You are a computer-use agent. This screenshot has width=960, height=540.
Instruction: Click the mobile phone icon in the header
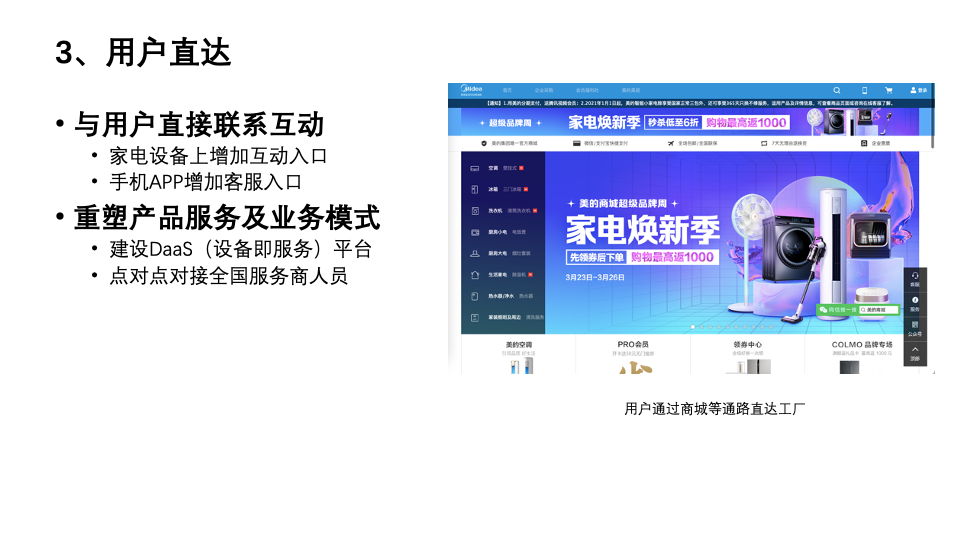pyautogui.click(x=864, y=90)
